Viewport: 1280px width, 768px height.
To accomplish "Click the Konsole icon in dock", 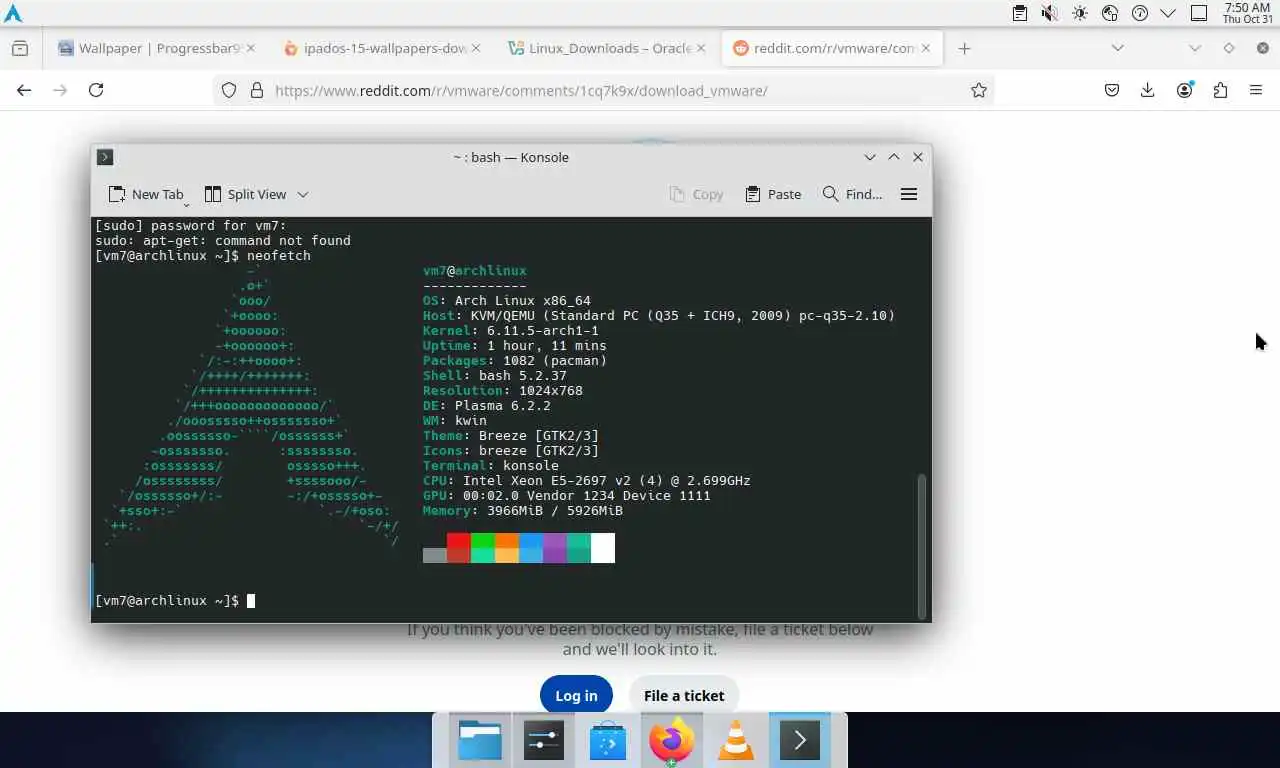I will [800, 741].
